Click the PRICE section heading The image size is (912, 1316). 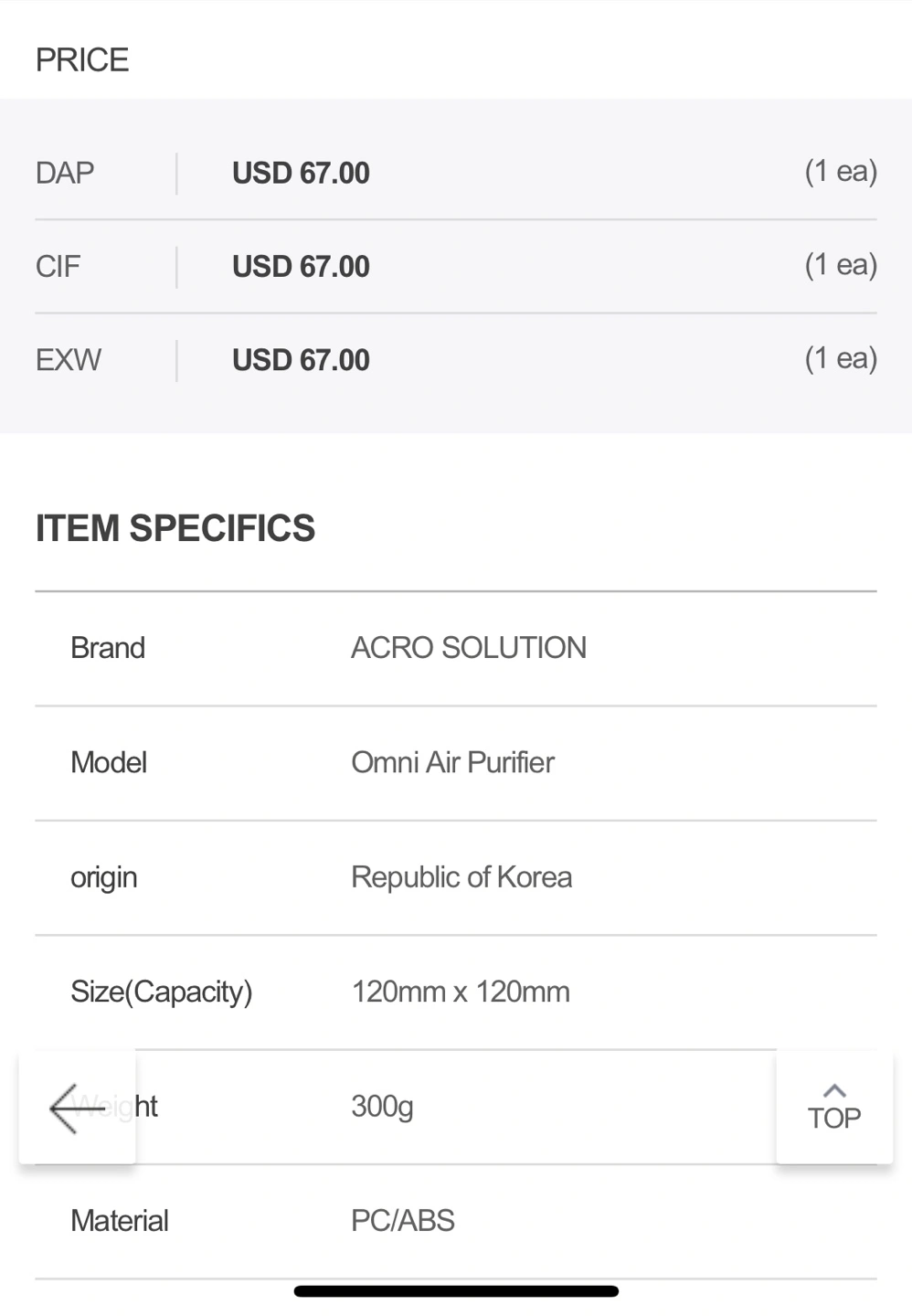click(82, 60)
